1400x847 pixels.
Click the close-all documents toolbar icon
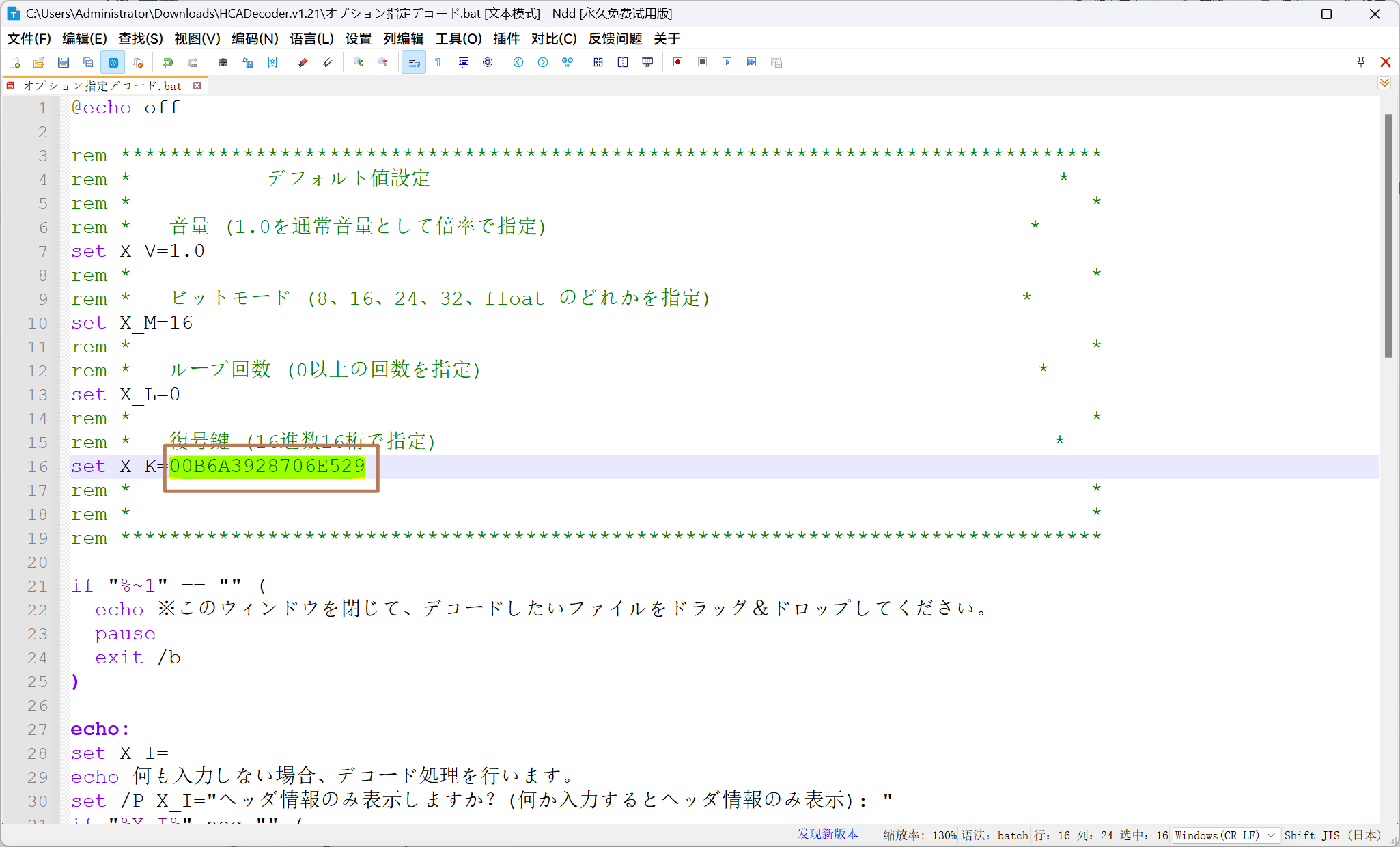137,62
